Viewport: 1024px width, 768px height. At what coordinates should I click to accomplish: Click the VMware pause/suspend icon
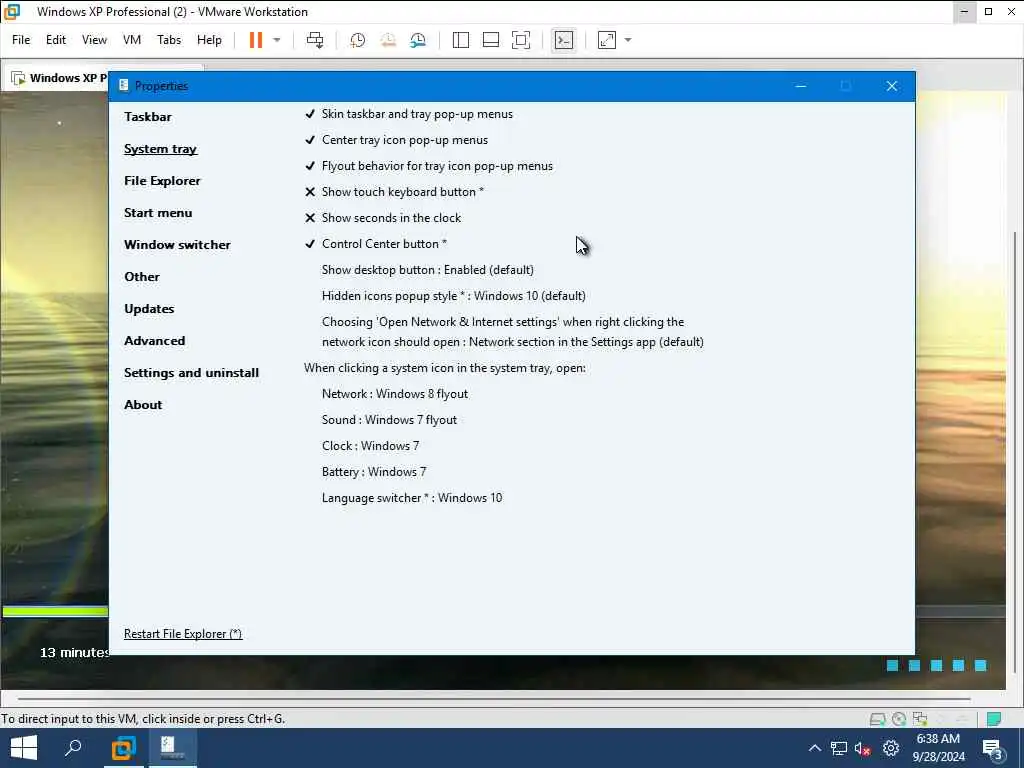coord(255,40)
